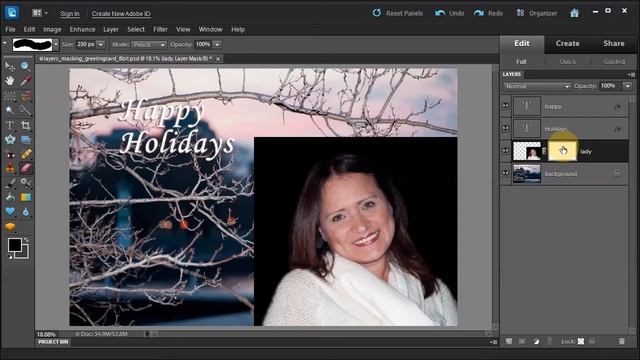
Task: Select the Custom Shape heart tool
Action: pos(10,211)
